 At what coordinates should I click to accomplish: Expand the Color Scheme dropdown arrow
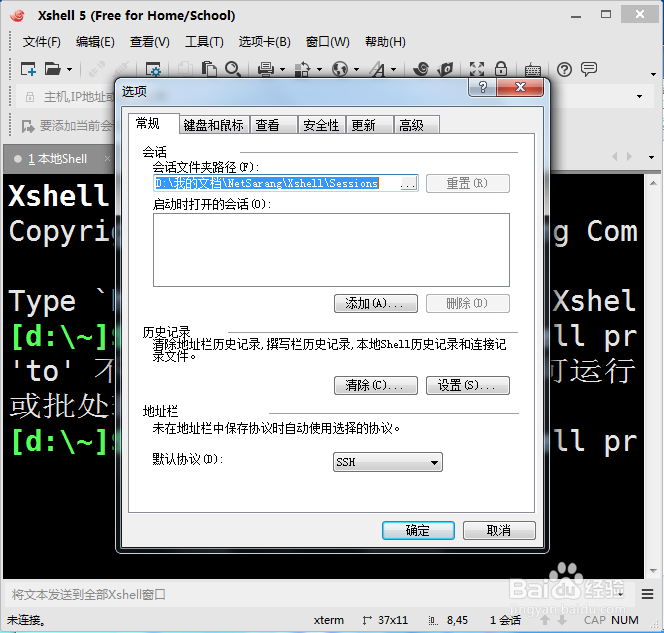pyautogui.click(x=319, y=69)
